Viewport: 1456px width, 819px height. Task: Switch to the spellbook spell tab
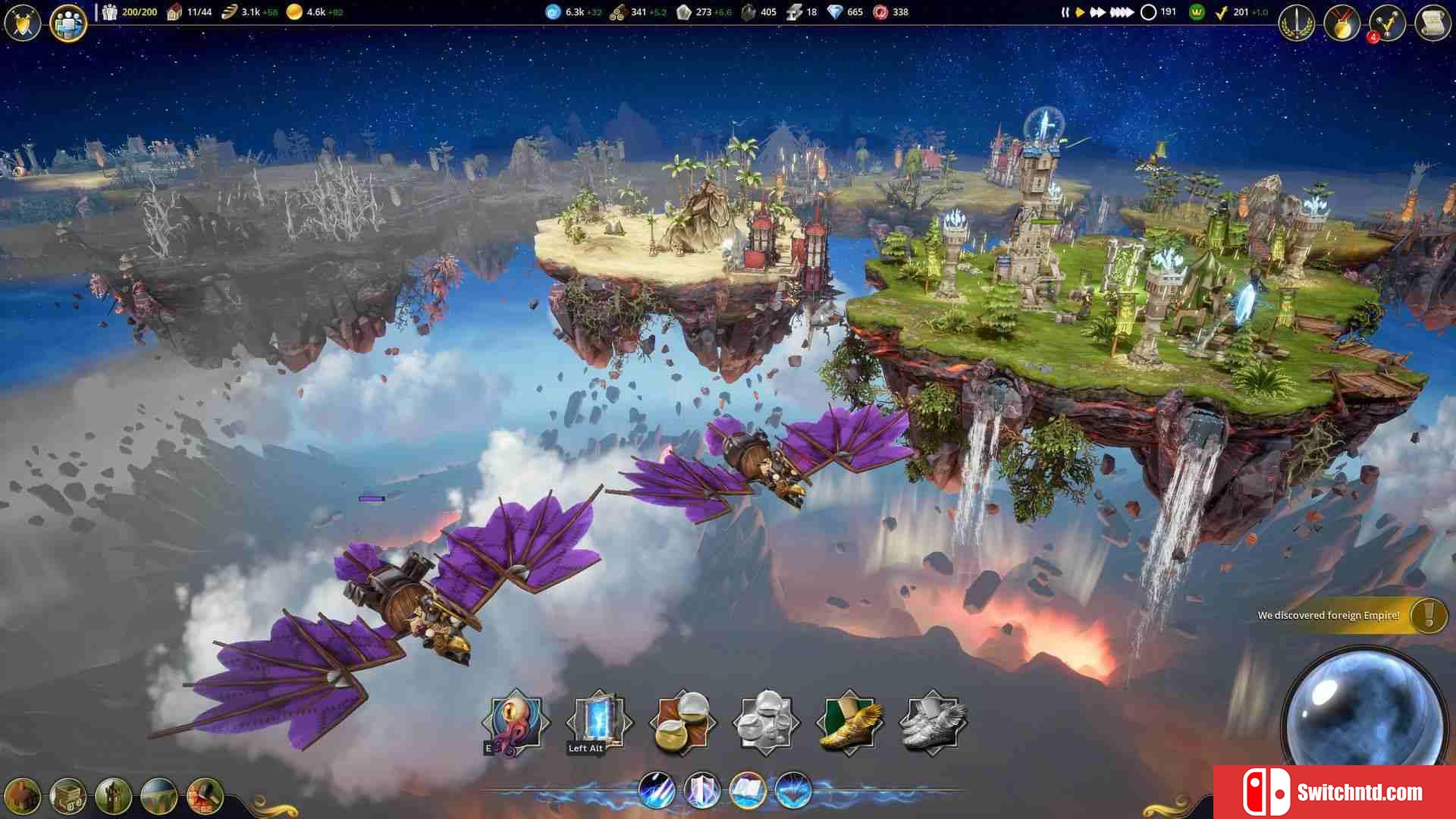[748, 791]
